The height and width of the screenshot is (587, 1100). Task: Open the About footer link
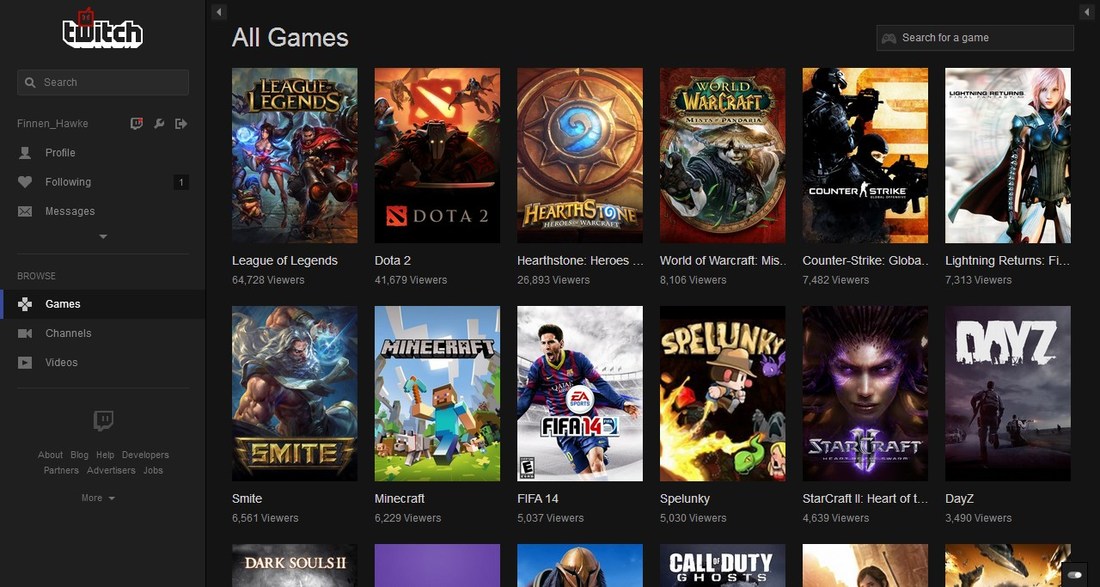pyautogui.click(x=51, y=455)
